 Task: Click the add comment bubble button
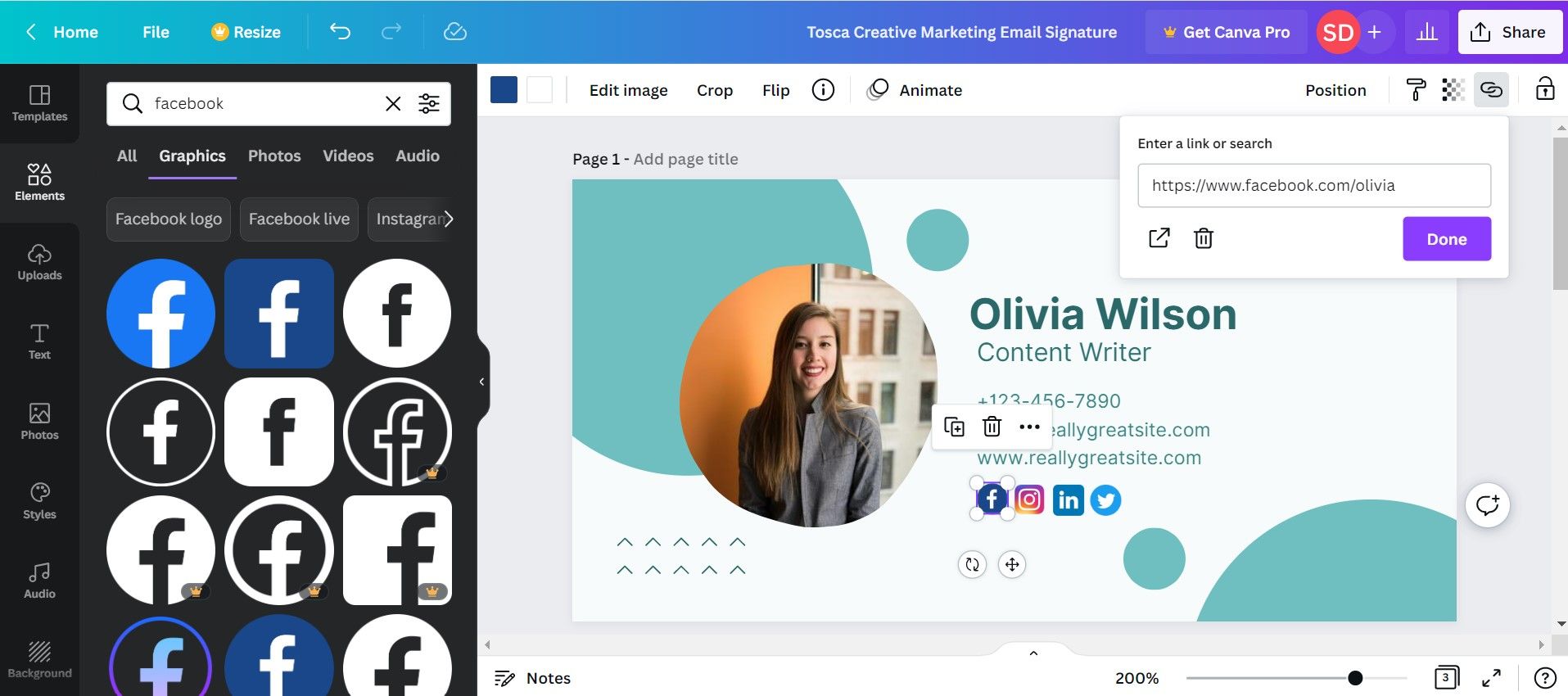[1487, 505]
